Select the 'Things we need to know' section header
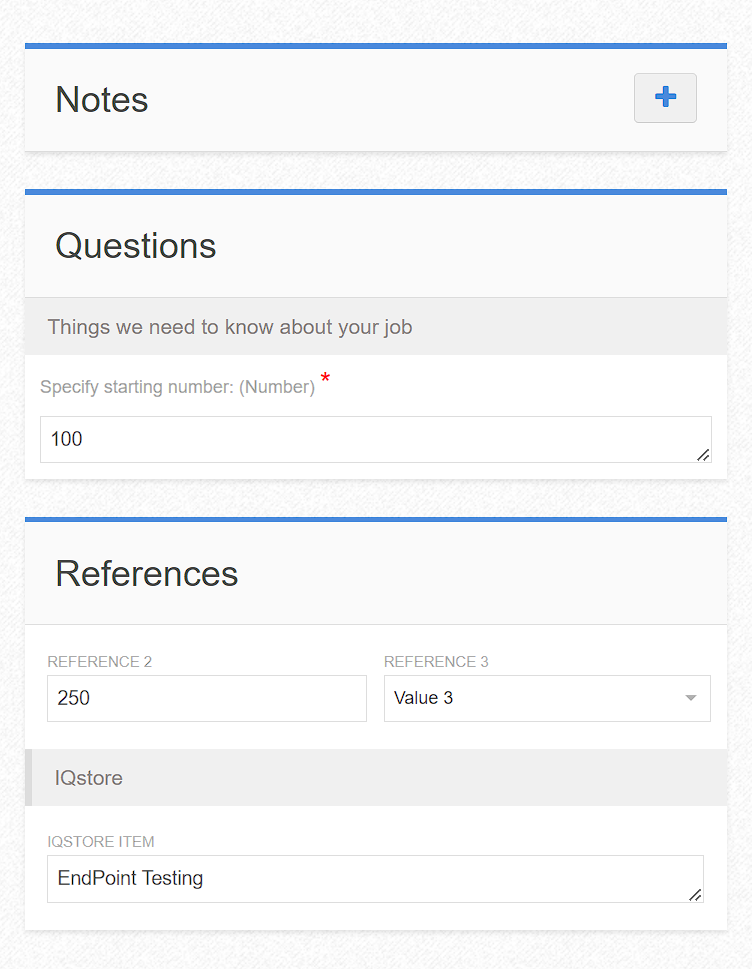This screenshot has width=752, height=969. coord(230,327)
